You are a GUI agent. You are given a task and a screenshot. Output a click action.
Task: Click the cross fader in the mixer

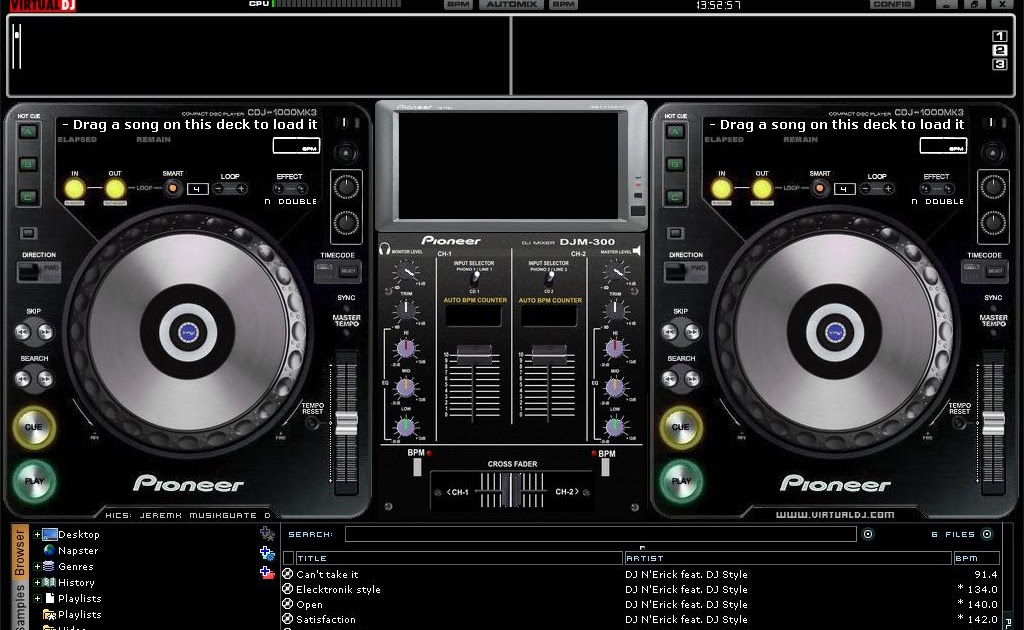[x=511, y=487]
